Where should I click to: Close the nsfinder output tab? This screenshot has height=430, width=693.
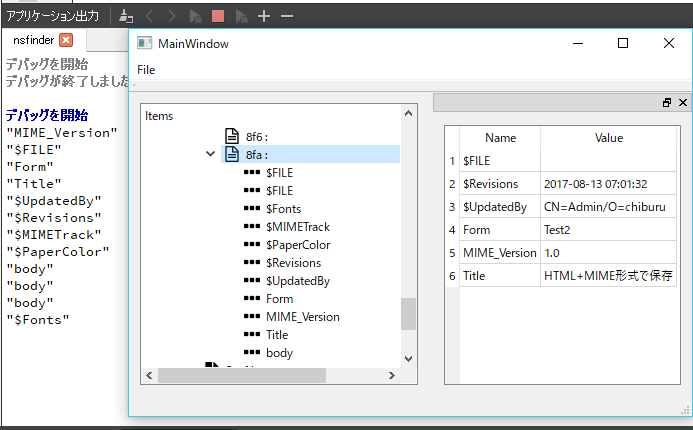click(66, 40)
